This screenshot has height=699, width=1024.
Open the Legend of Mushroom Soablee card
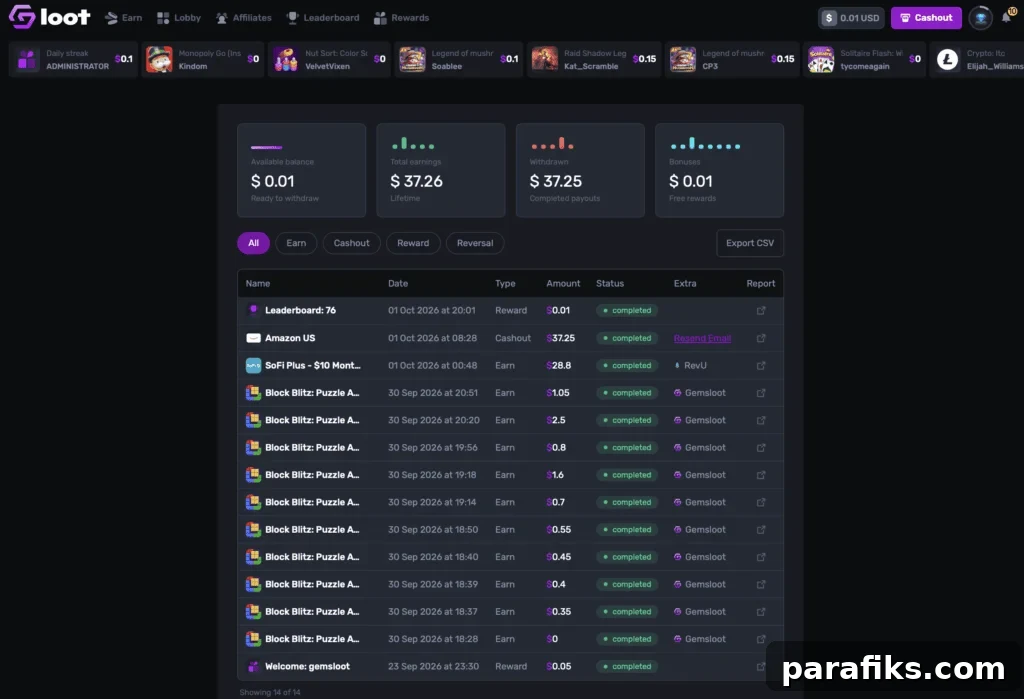458,59
